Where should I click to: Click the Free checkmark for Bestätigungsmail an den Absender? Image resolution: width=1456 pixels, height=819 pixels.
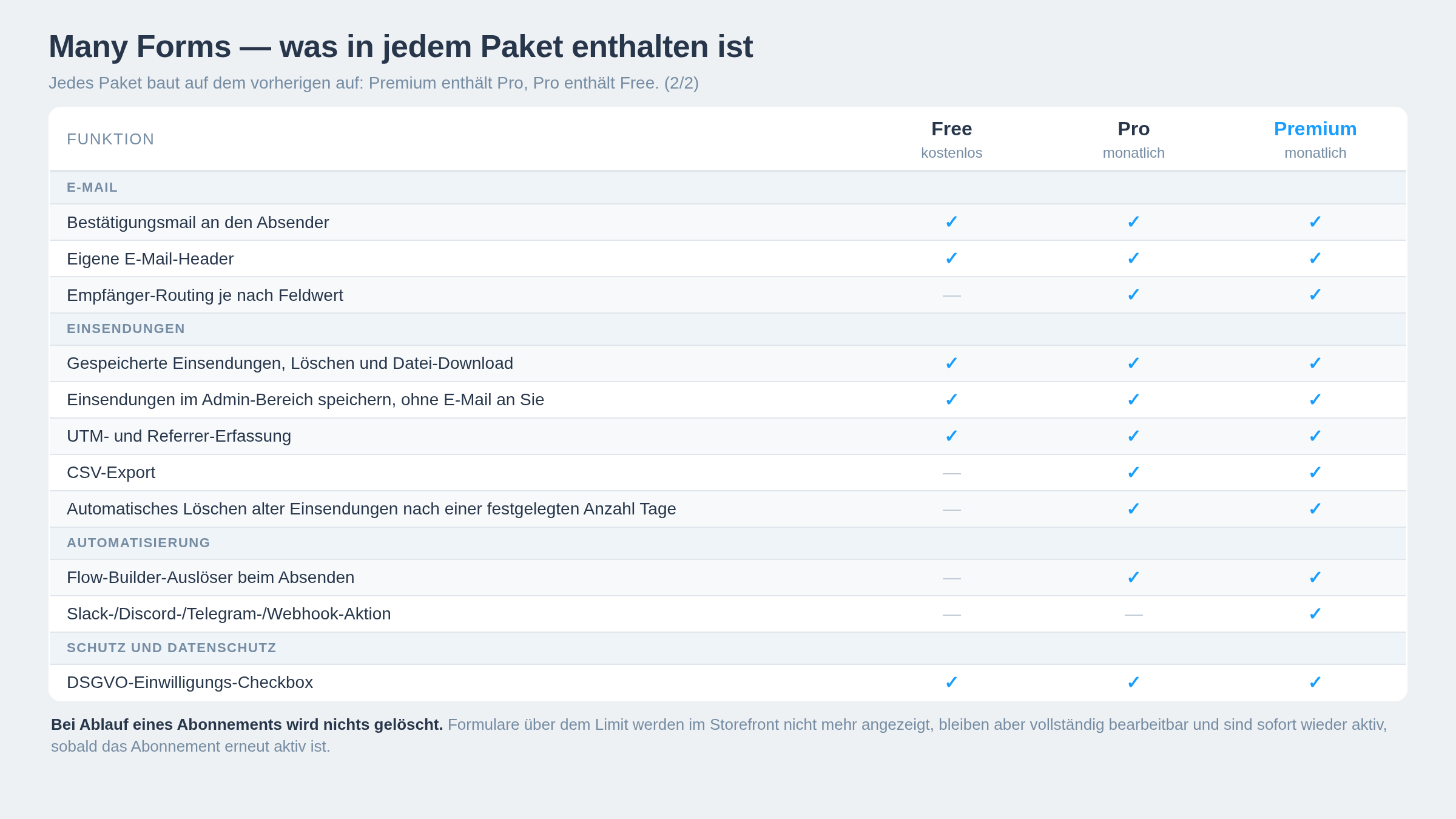(951, 222)
